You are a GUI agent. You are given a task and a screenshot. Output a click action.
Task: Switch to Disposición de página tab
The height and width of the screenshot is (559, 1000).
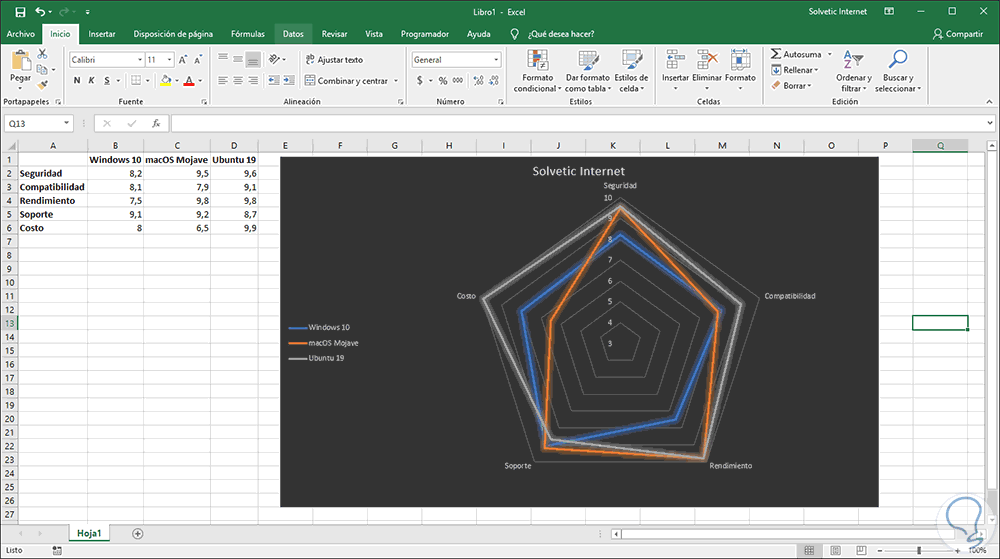(173, 34)
